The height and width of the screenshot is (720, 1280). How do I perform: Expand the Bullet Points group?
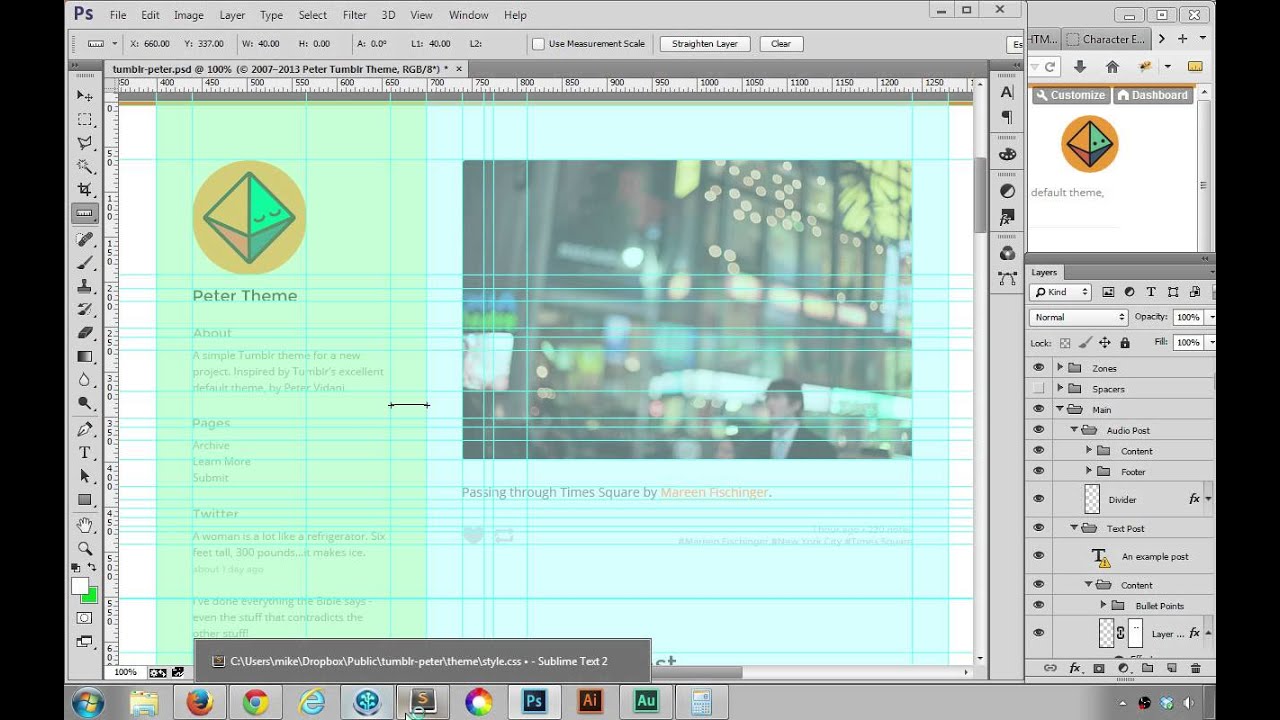1104,605
